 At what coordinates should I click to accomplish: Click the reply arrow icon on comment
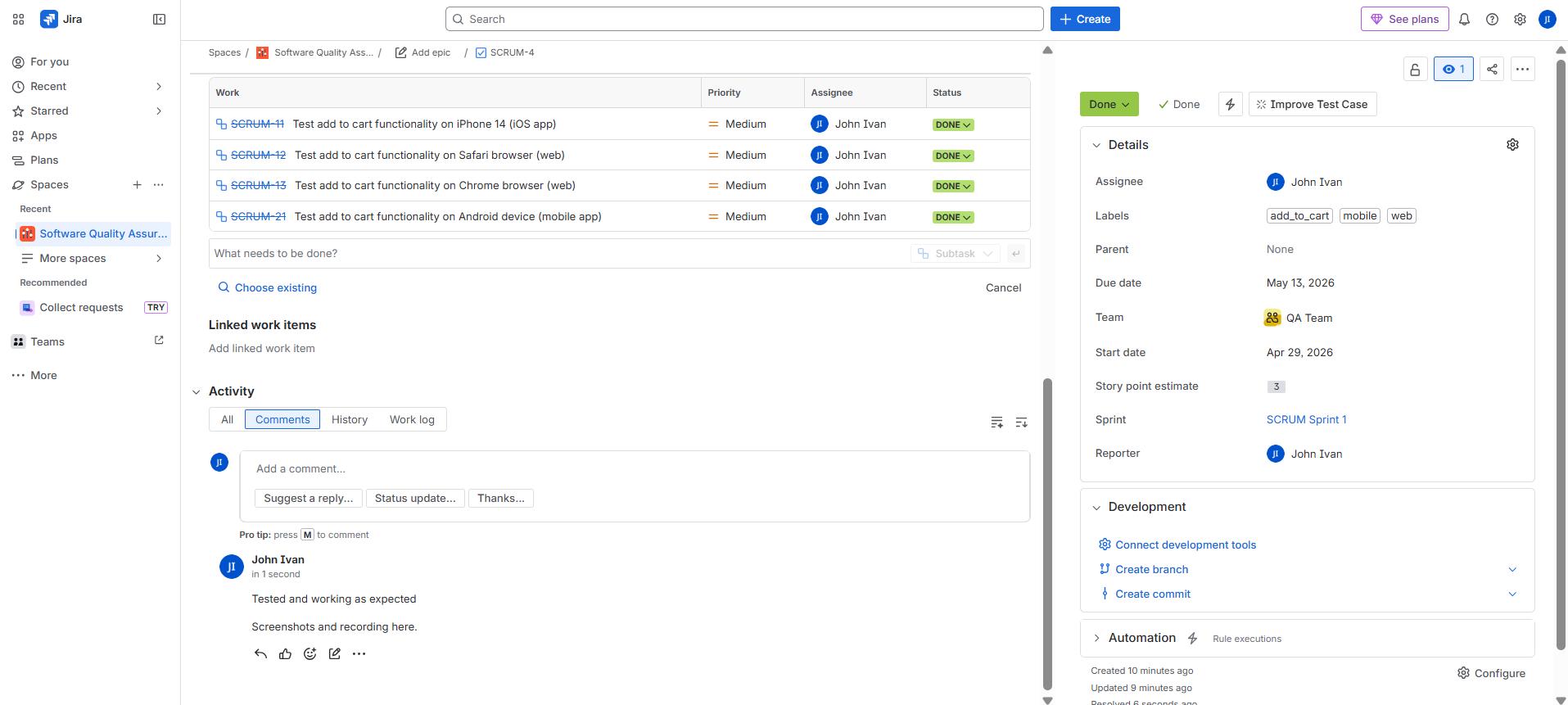(x=260, y=653)
